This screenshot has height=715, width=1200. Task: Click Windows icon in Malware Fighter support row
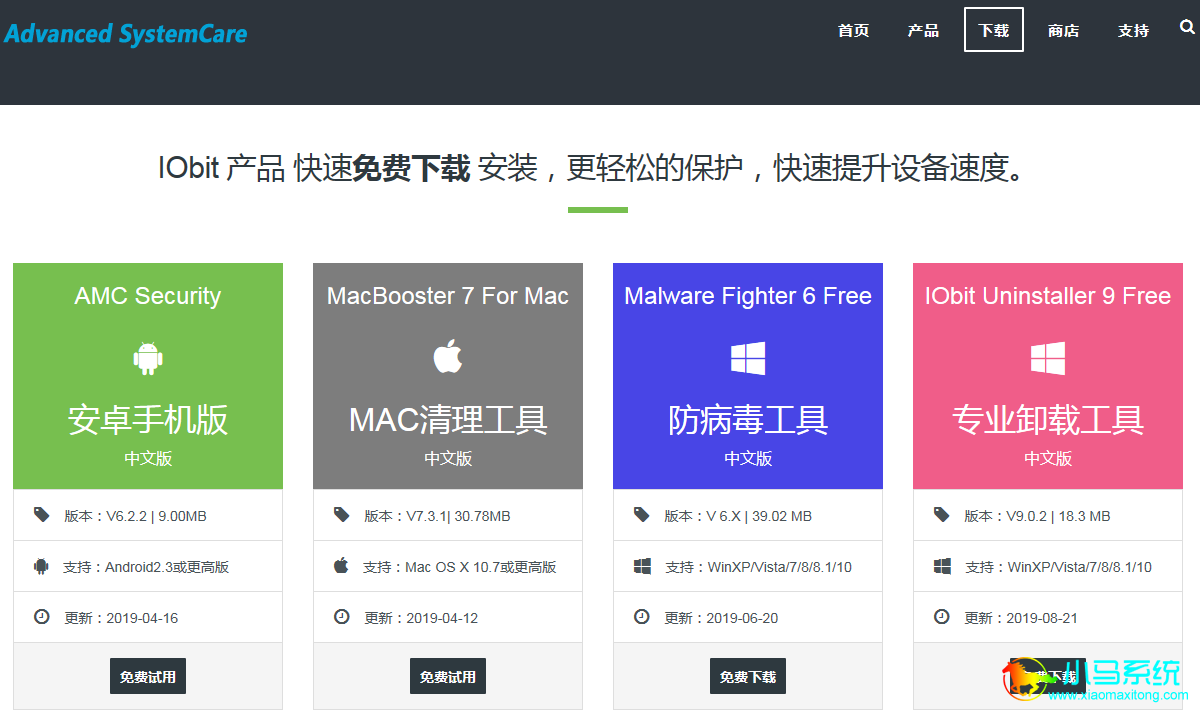click(x=642, y=566)
